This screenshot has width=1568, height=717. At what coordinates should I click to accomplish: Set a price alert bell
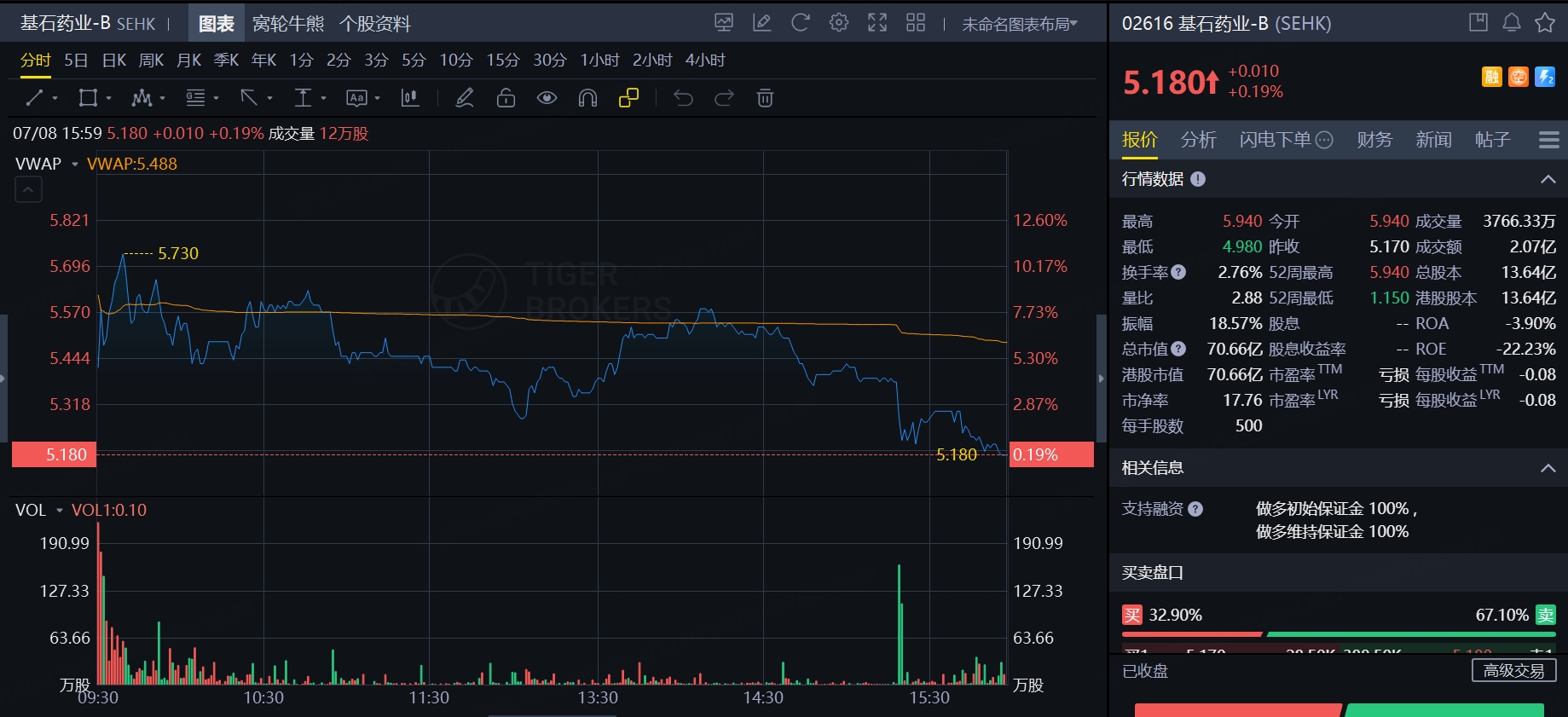(x=1511, y=23)
